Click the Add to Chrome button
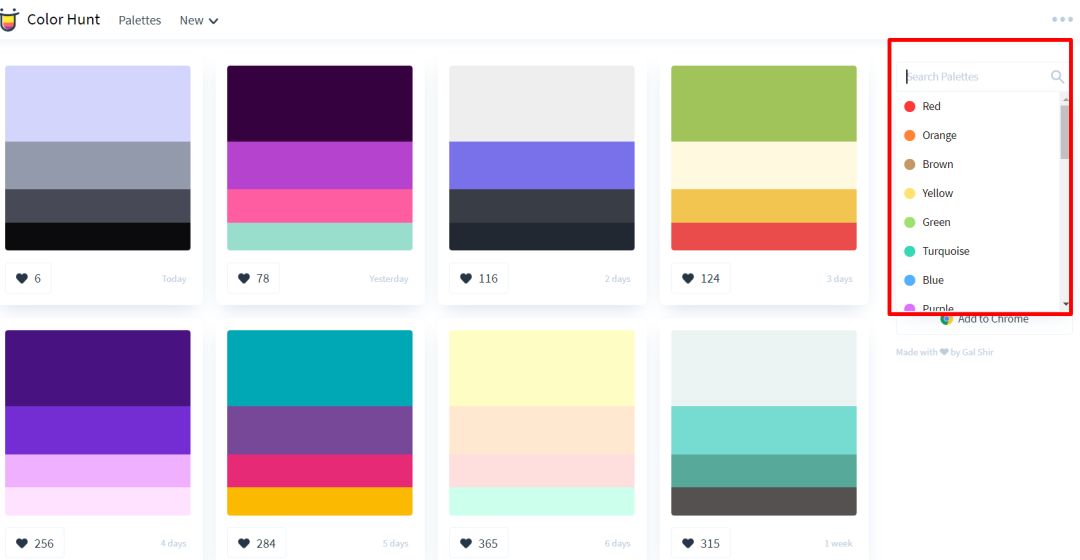The image size is (1080, 560). [984, 320]
